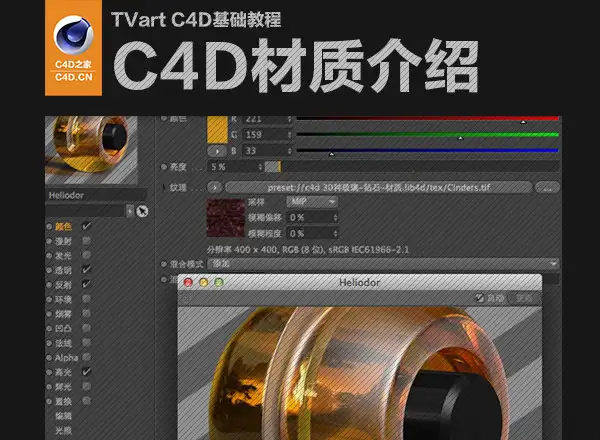
Task: Click the '分辨率 400 x 400, RGB' info text
Action: [x=308, y=250]
